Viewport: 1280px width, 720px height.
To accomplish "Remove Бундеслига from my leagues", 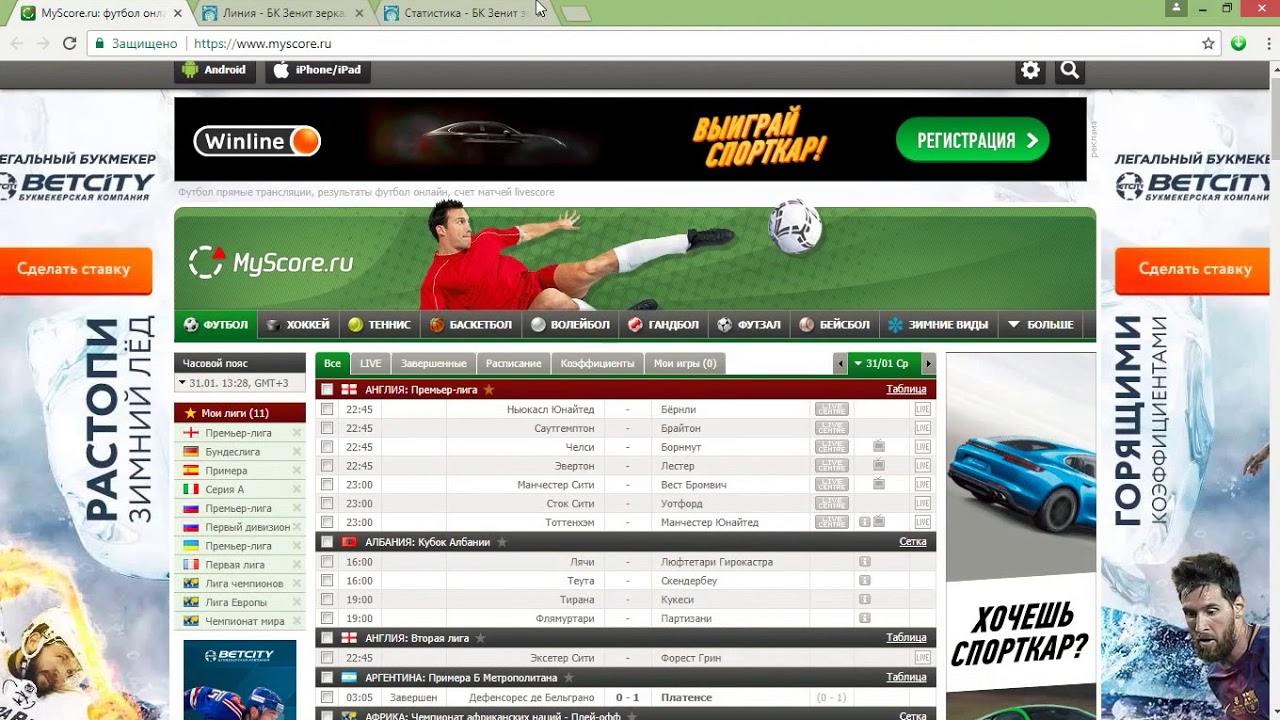I will tap(296, 452).
